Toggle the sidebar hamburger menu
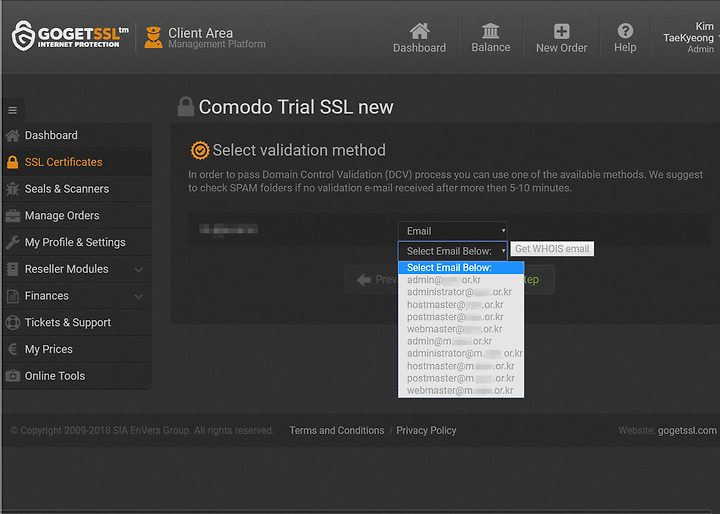This screenshot has width=720, height=514. click(13, 110)
